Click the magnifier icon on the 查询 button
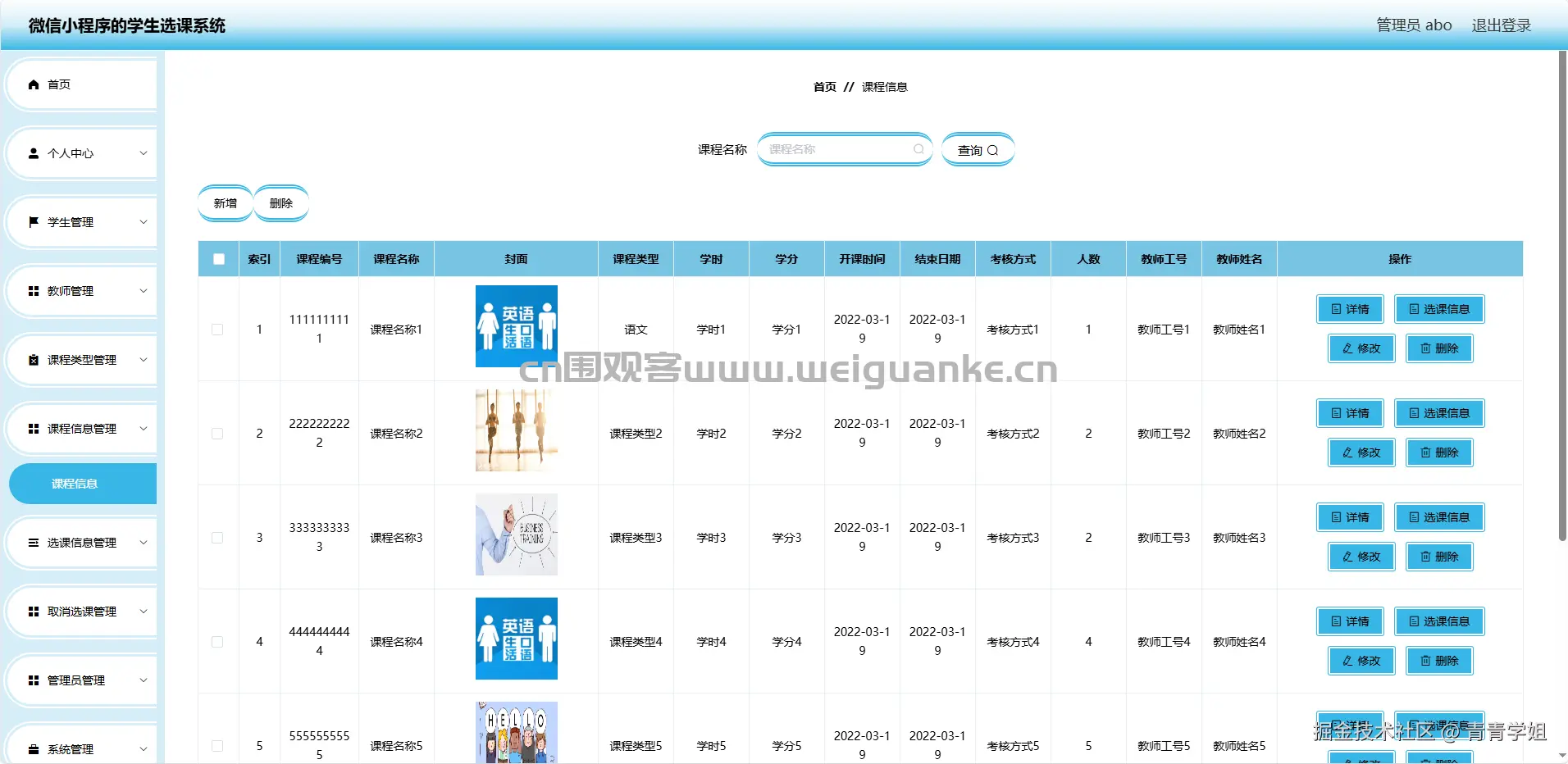The image size is (1568, 764). (x=992, y=150)
